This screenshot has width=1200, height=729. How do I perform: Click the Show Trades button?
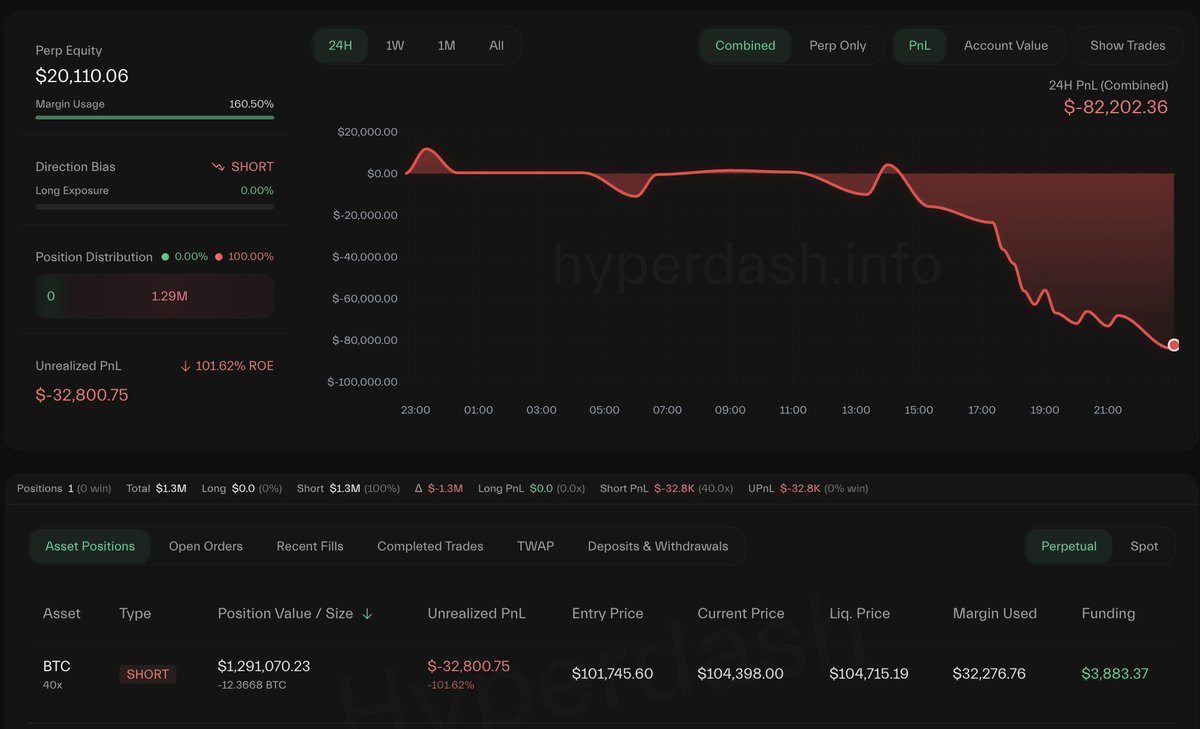pyautogui.click(x=1127, y=46)
